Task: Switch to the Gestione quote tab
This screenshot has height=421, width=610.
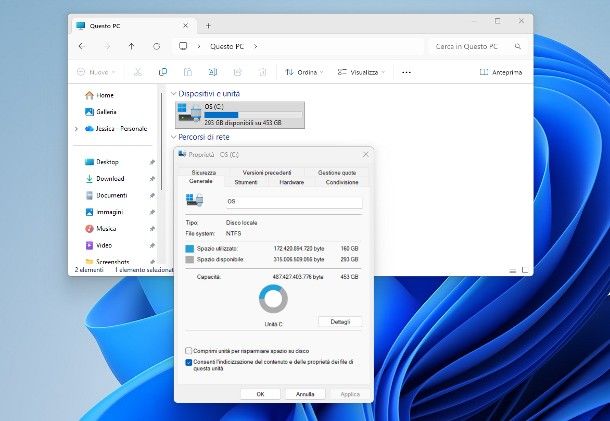Action: point(337,172)
